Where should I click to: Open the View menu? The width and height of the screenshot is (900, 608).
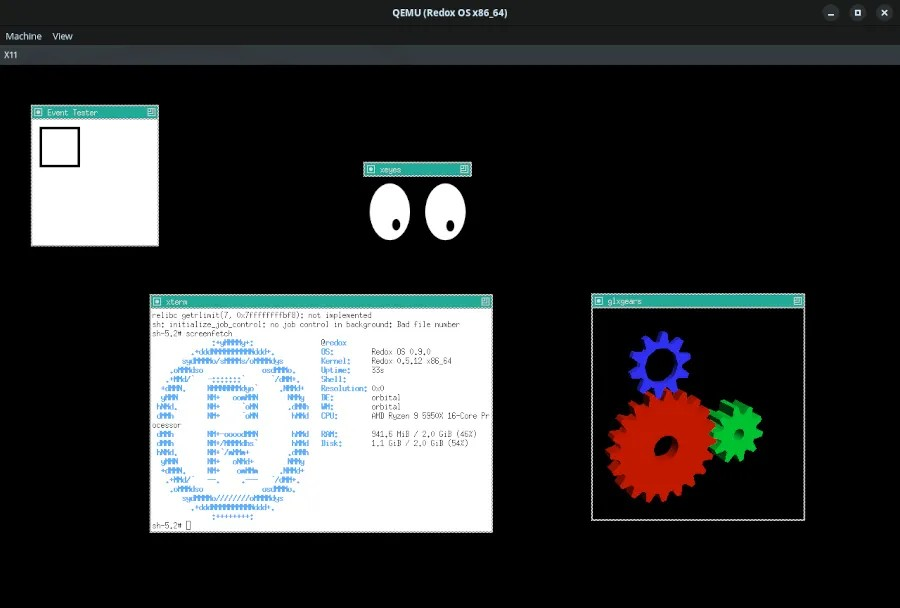coord(62,36)
